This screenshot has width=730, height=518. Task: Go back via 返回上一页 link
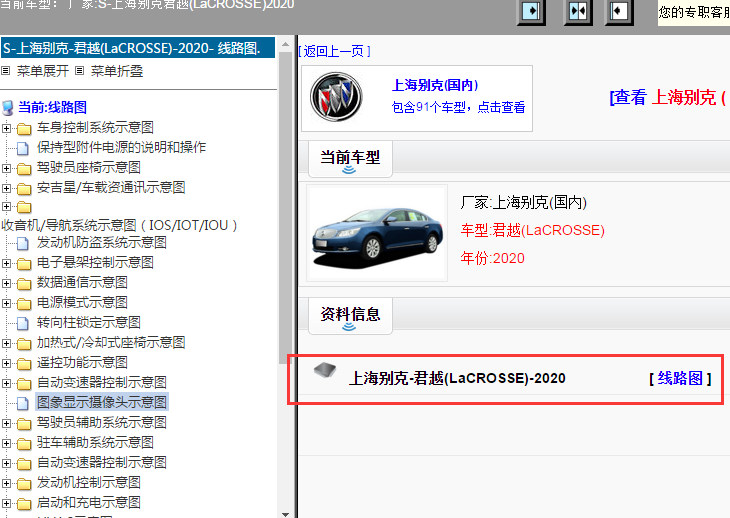(334, 51)
